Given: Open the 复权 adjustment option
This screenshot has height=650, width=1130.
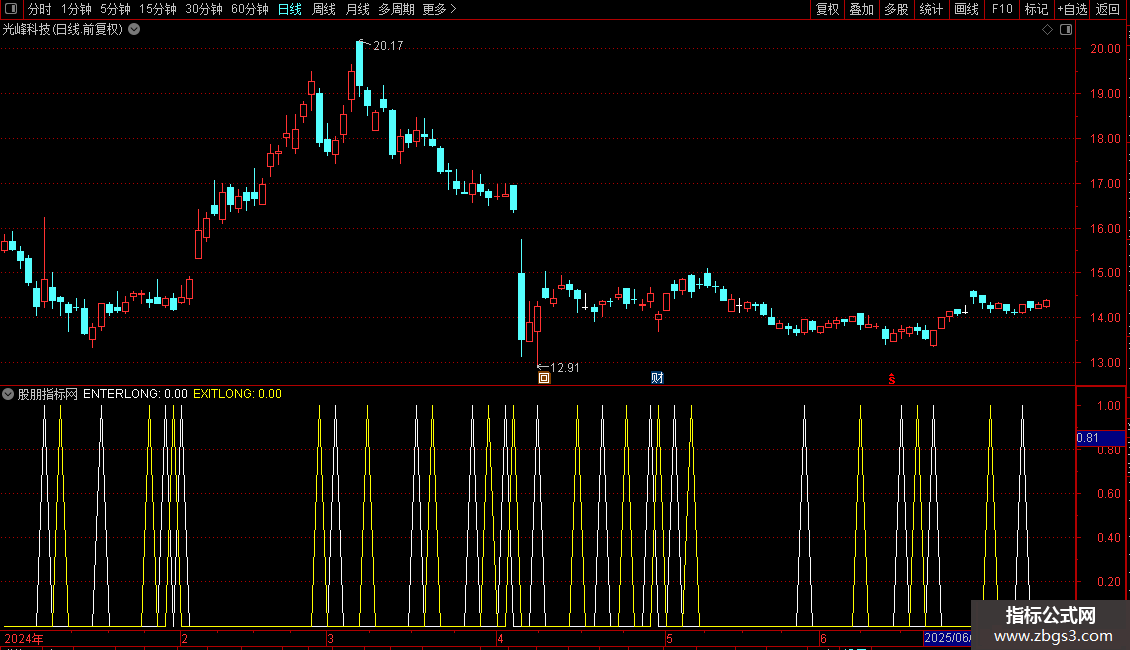Looking at the screenshot, I should (x=827, y=9).
